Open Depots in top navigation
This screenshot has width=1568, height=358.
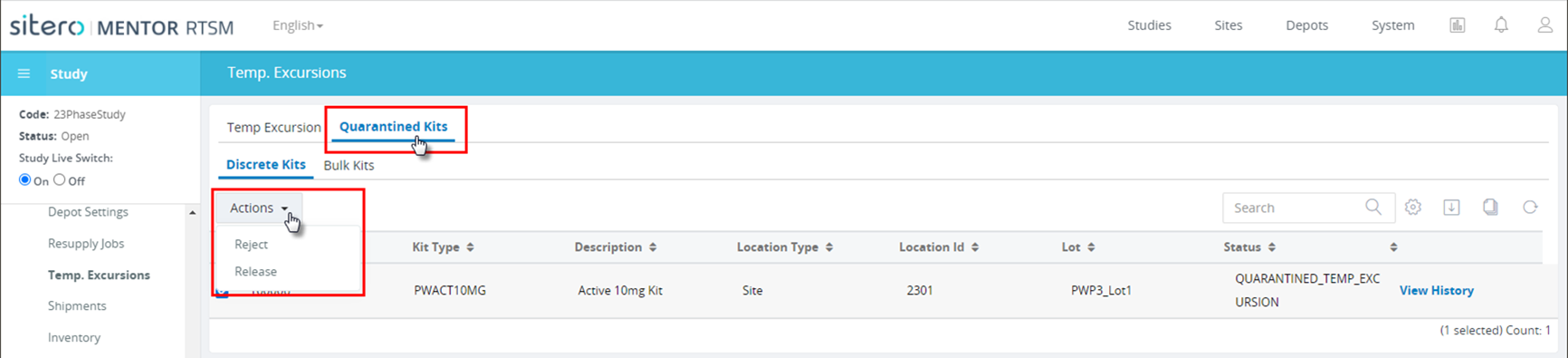point(1307,25)
